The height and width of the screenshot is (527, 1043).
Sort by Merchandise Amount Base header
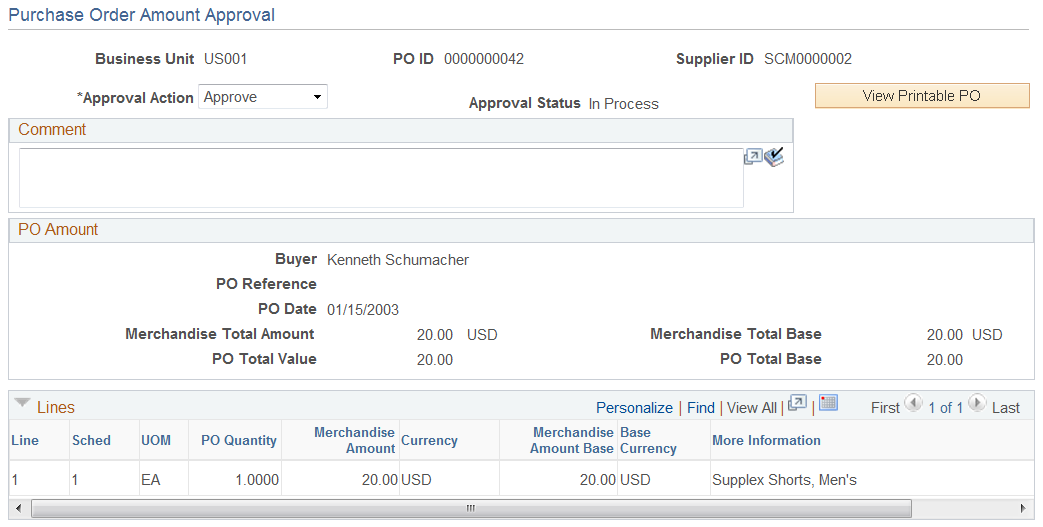coord(571,440)
